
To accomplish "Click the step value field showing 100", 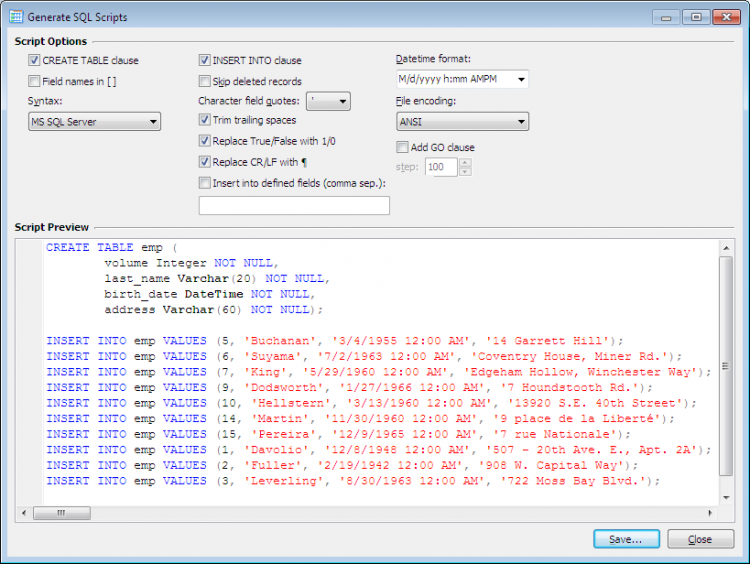I will (x=441, y=167).
